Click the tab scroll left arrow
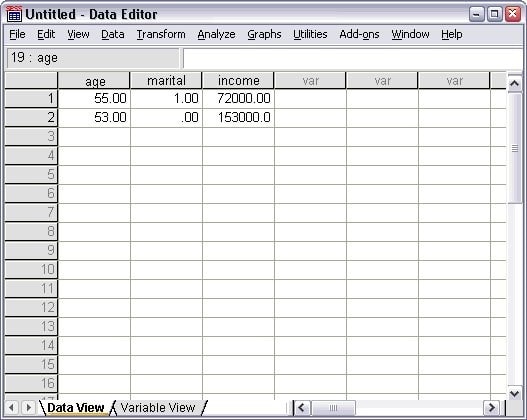 pos(11,408)
